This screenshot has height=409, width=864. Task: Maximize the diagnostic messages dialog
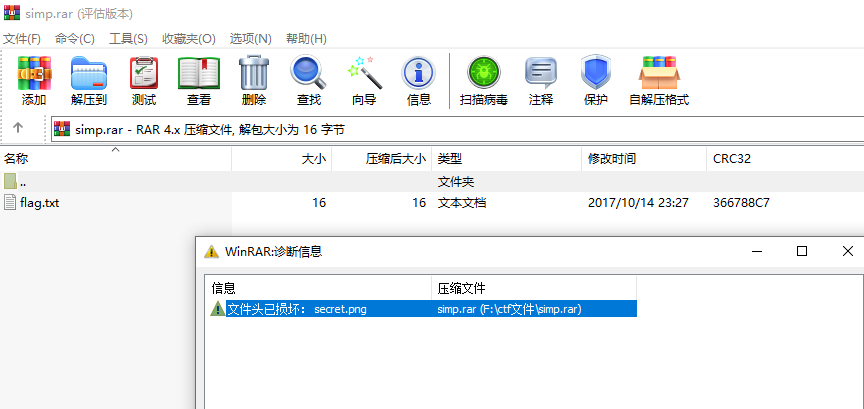point(802,251)
